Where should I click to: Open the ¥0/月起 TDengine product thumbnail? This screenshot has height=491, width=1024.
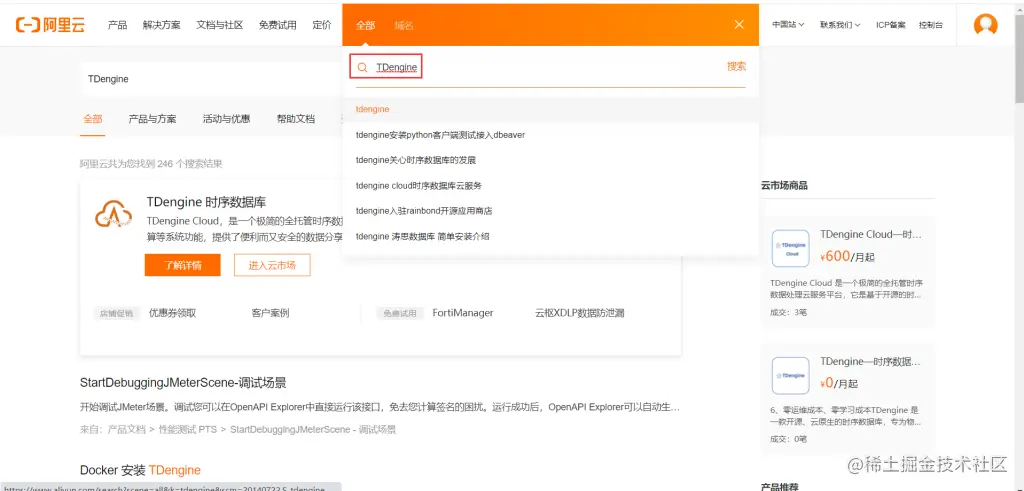[790, 375]
